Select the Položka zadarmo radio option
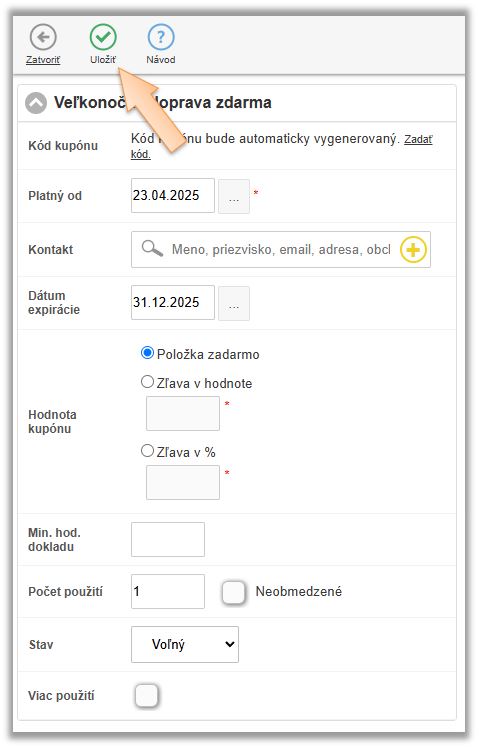 coord(147,353)
